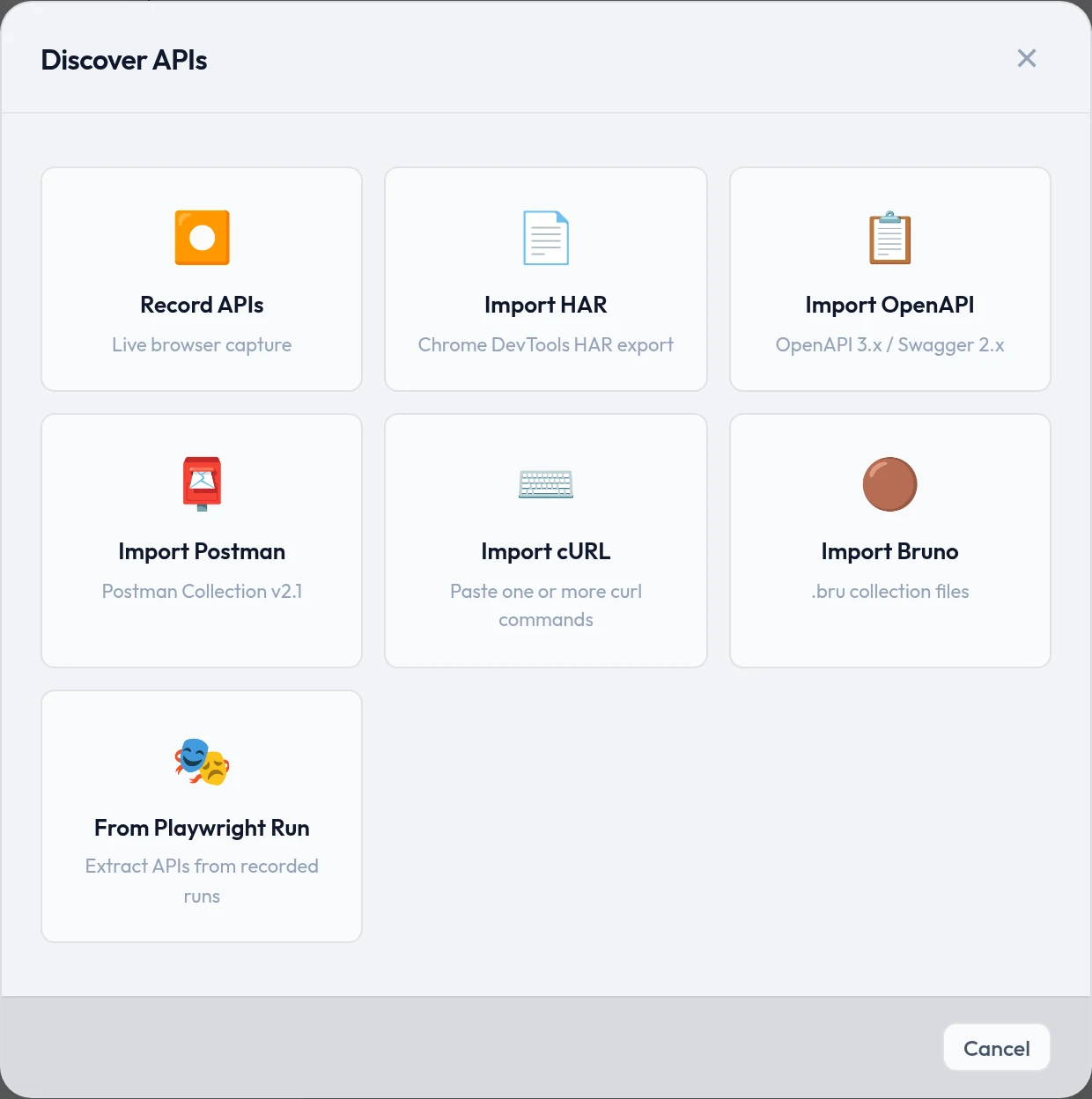Cancel the Discover APIs dialog
The width and height of the screenshot is (1092, 1099).
pos(997,1048)
